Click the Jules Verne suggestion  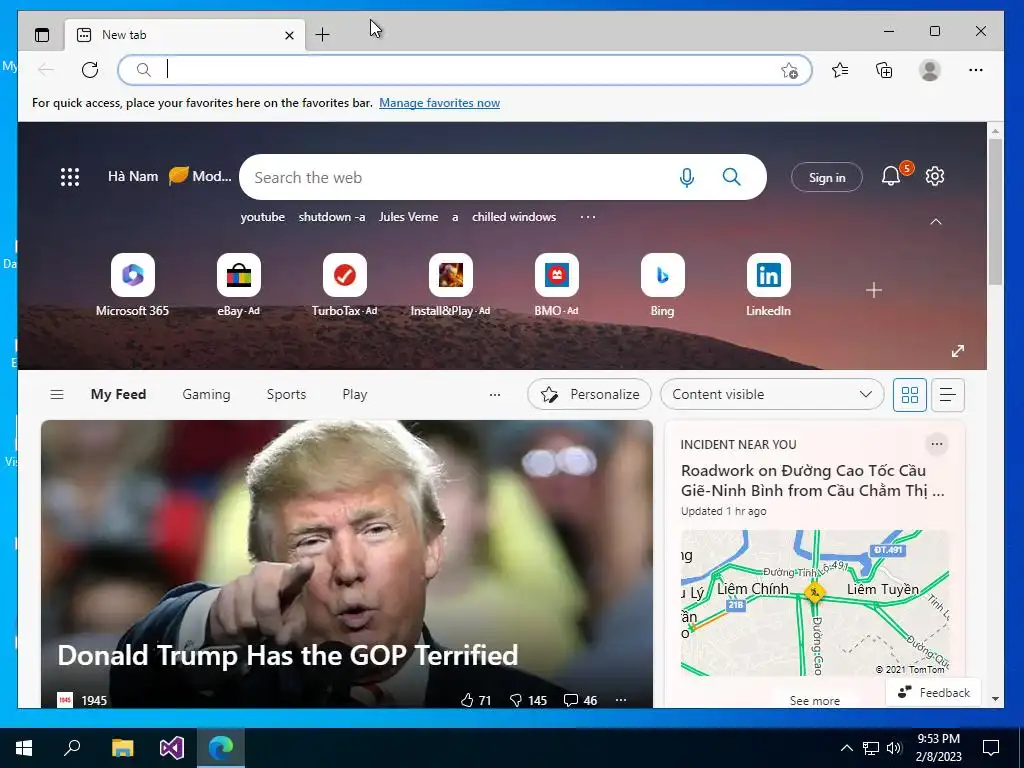[x=408, y=217]
